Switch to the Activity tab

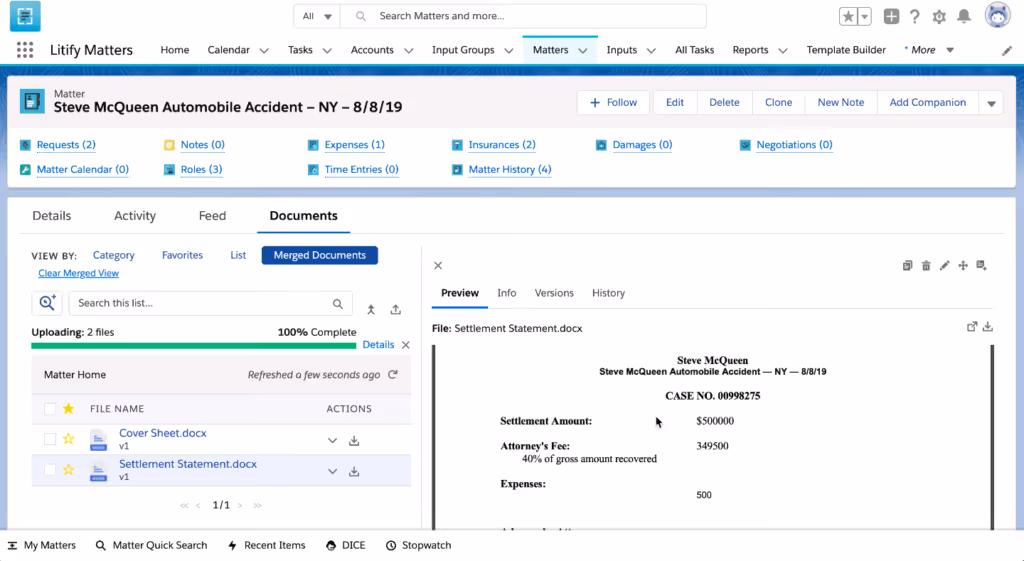click(x=135, y=216)
